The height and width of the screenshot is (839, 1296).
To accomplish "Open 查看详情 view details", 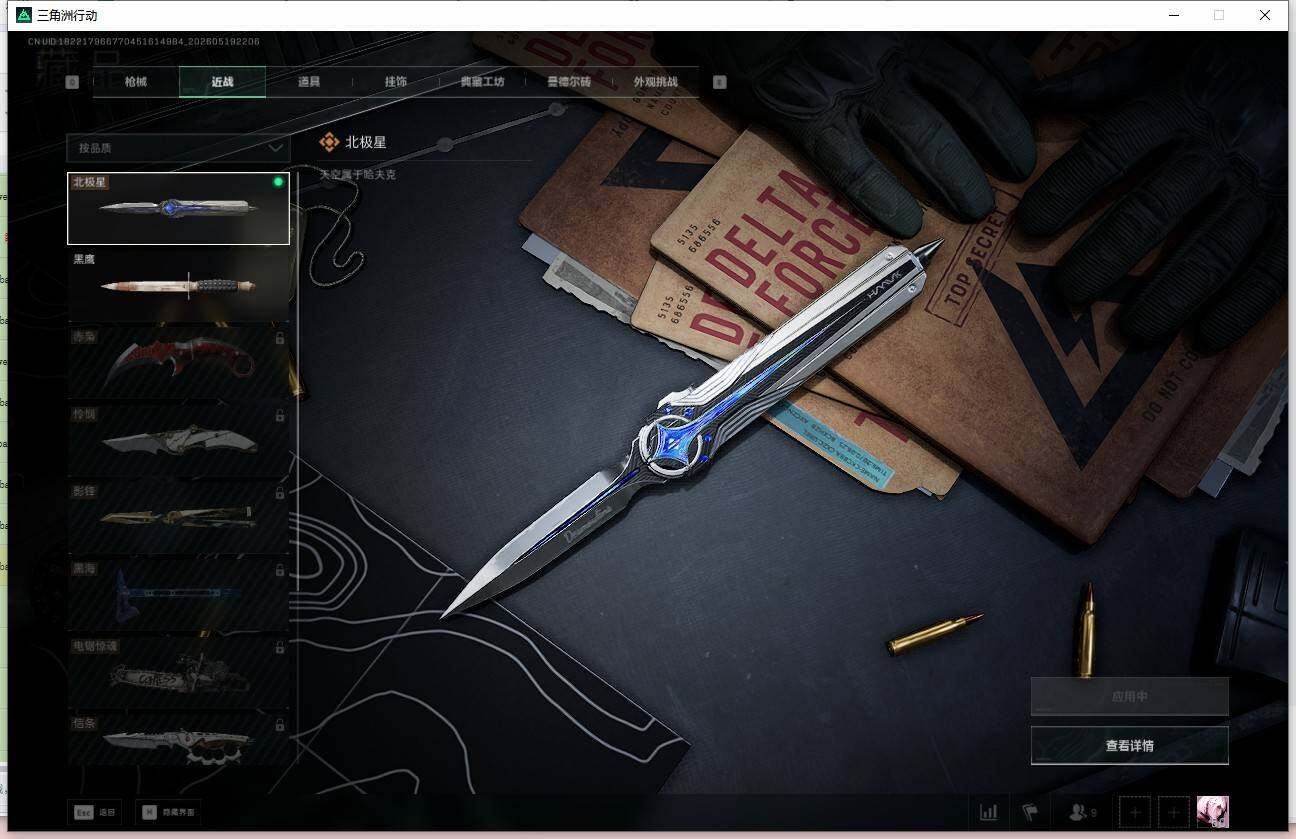I will tap(1129, 745).
